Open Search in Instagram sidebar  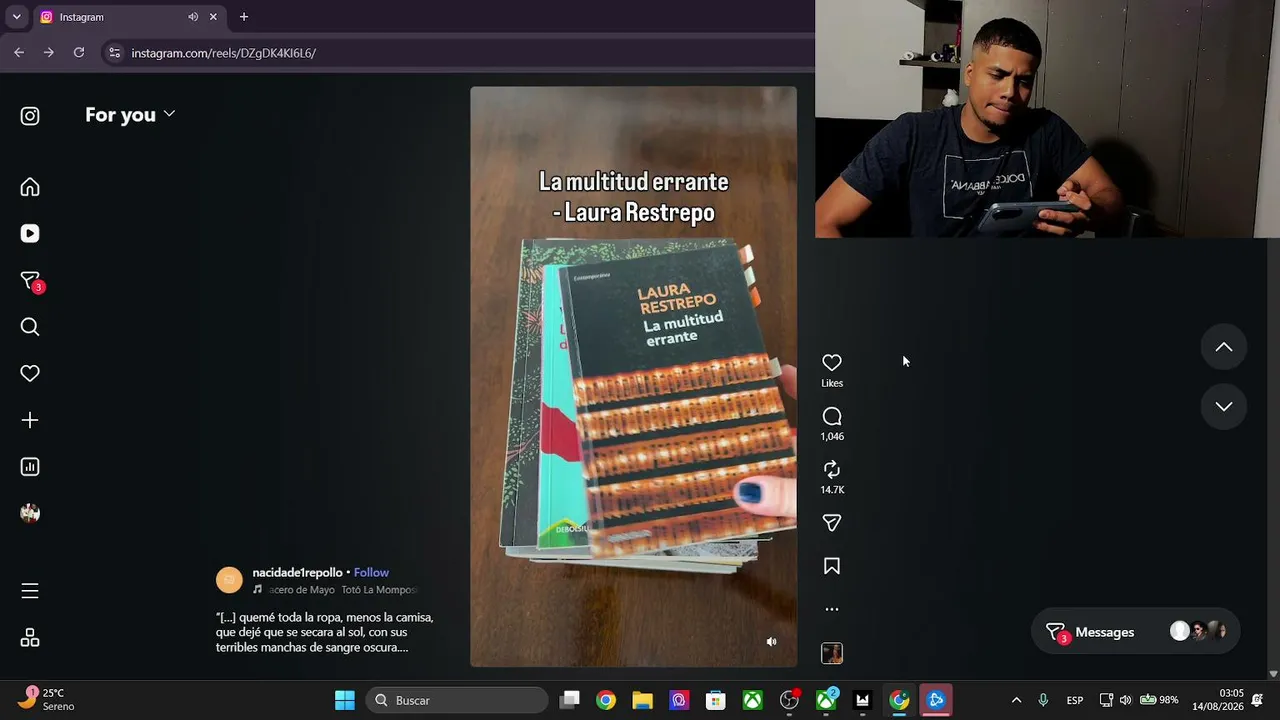click(30, 327)
